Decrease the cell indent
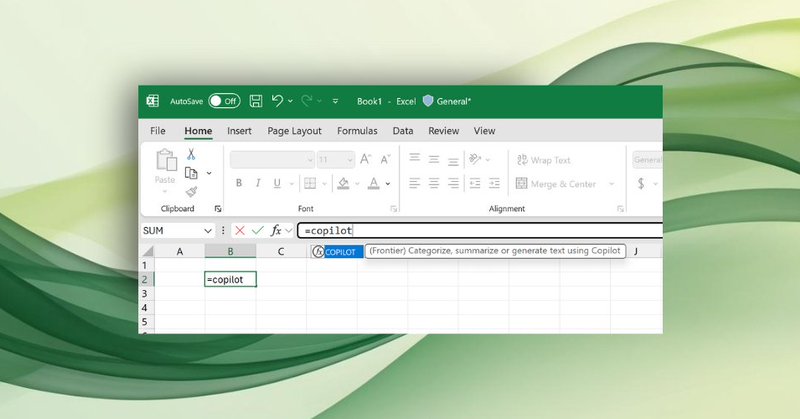The image size is (800, 419). tap(475, 183)
